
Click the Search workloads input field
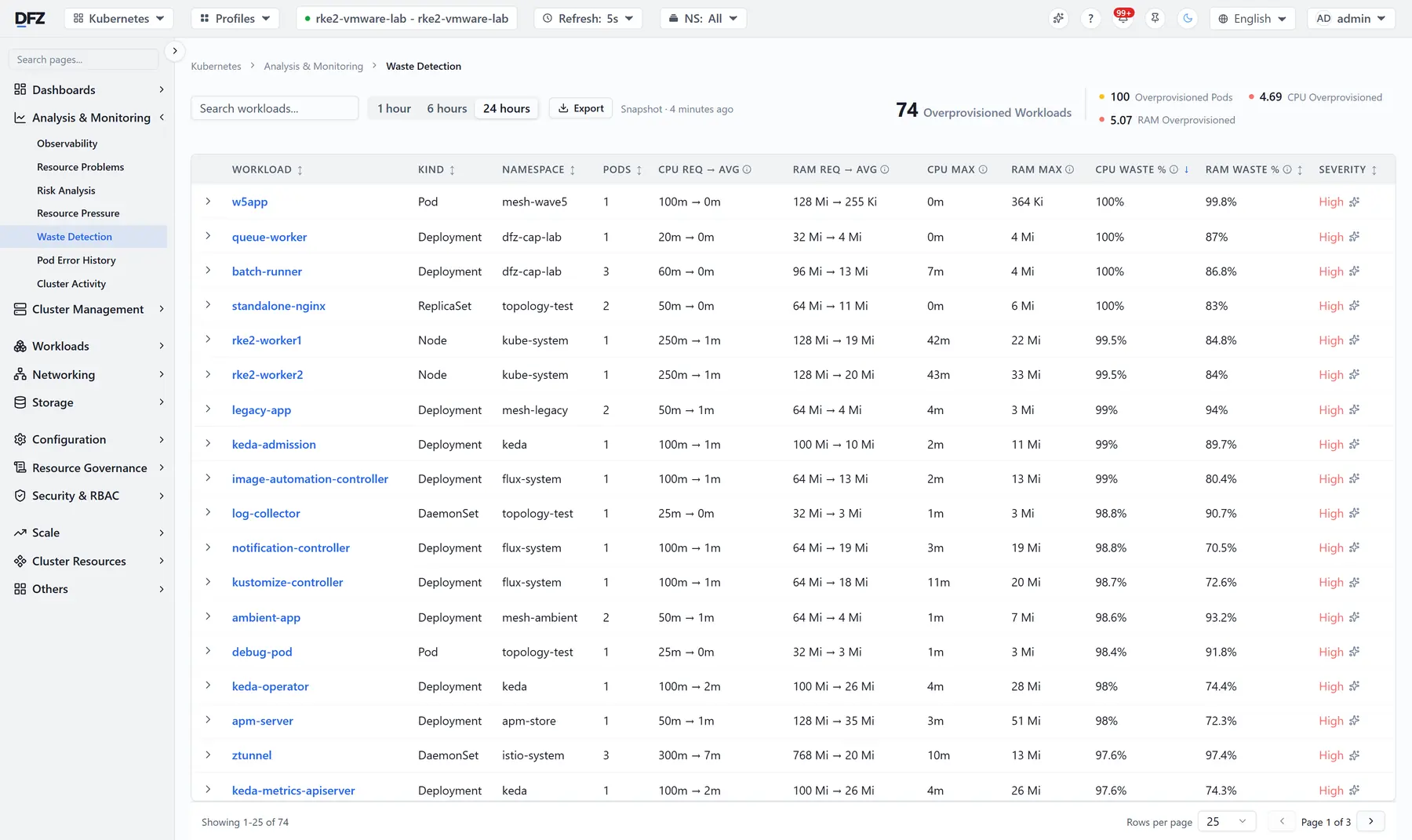(x=275, y=108)
